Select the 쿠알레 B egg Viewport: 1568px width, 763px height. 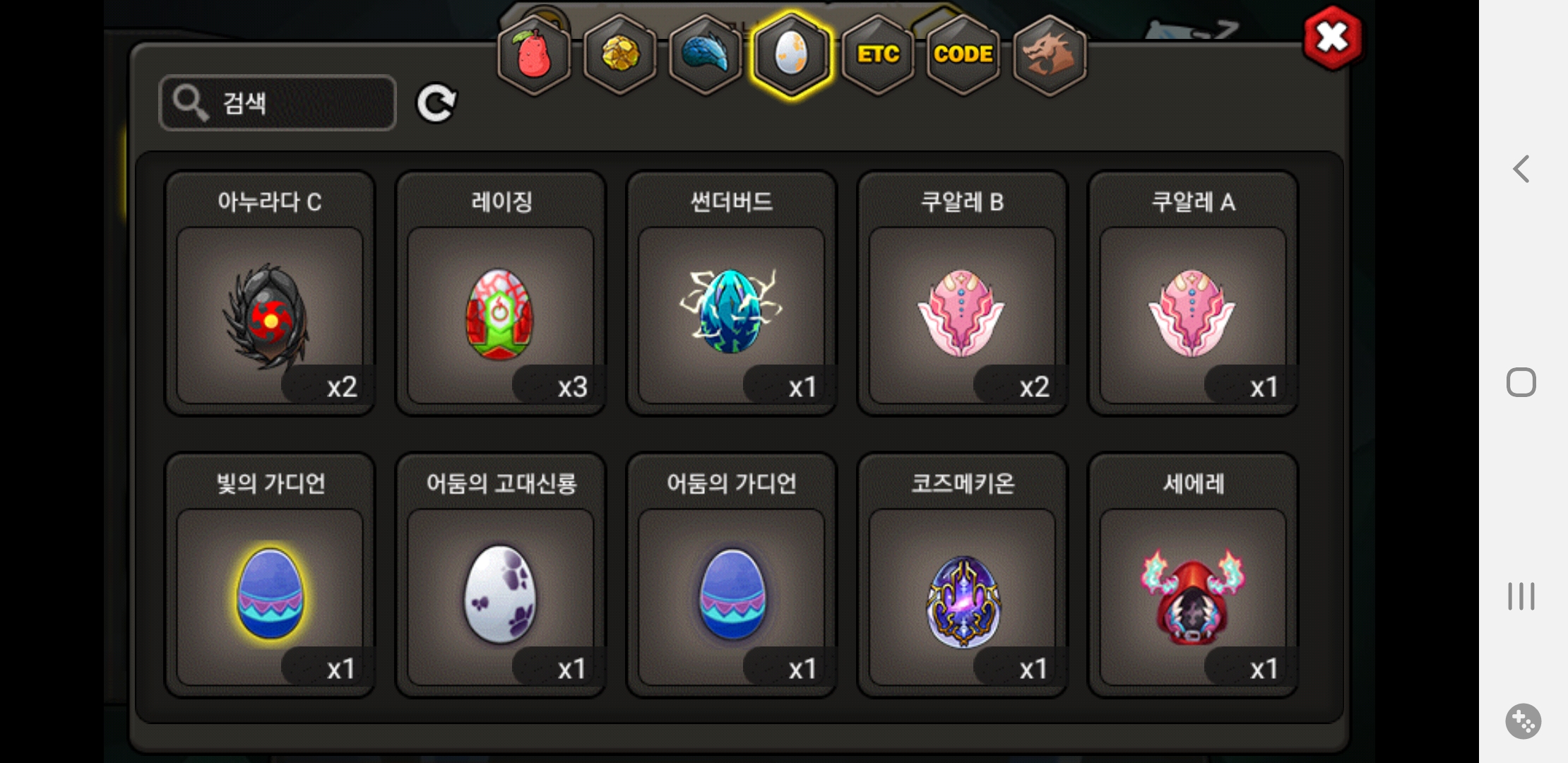962,293
